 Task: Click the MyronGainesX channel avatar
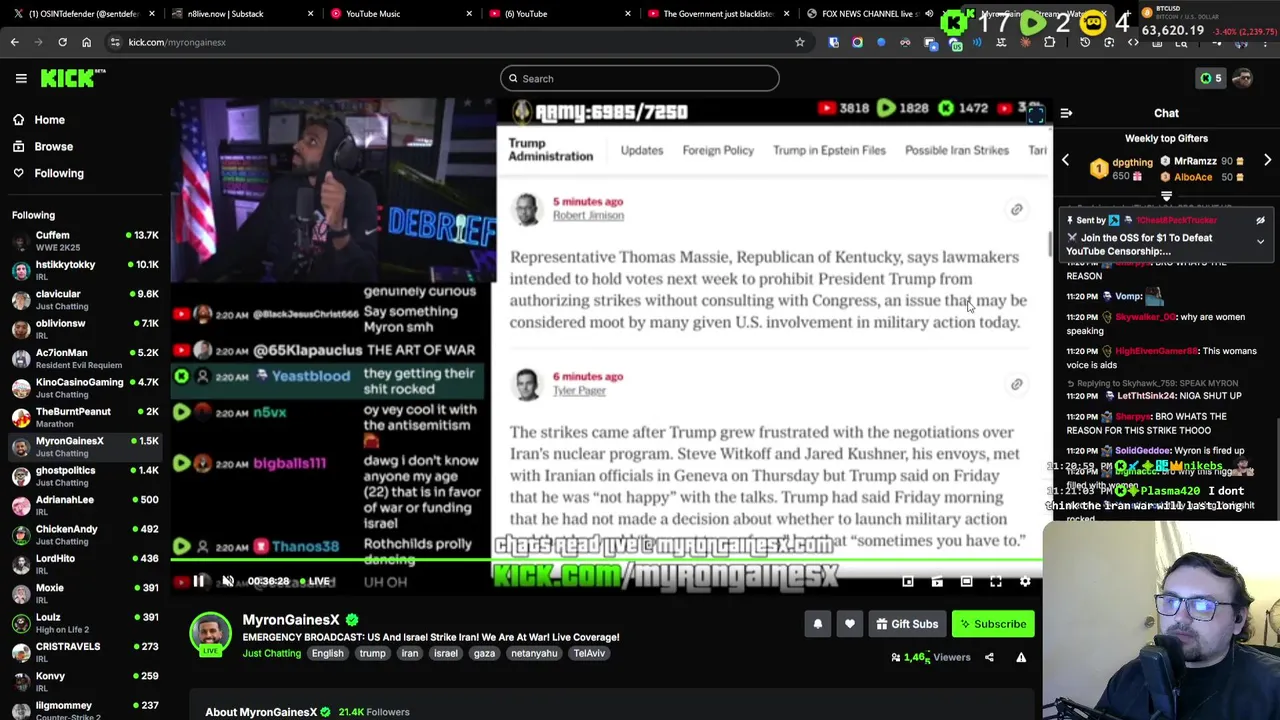210,634
